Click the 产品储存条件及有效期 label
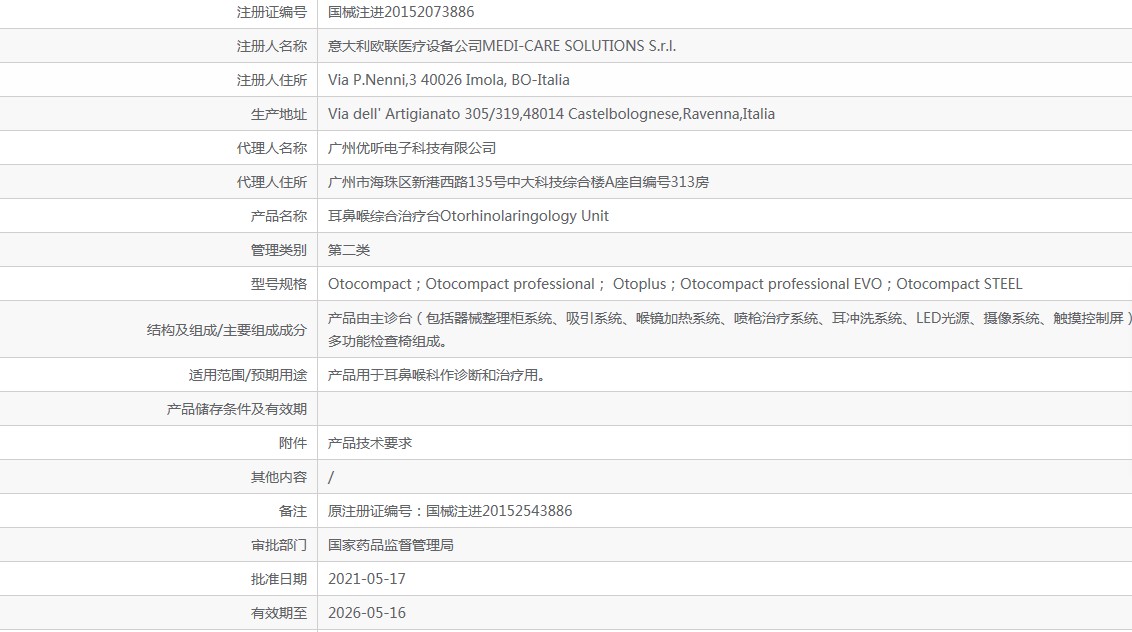Image resolution: width=1132 pixels, height=632 pixels. coord(237,409)
